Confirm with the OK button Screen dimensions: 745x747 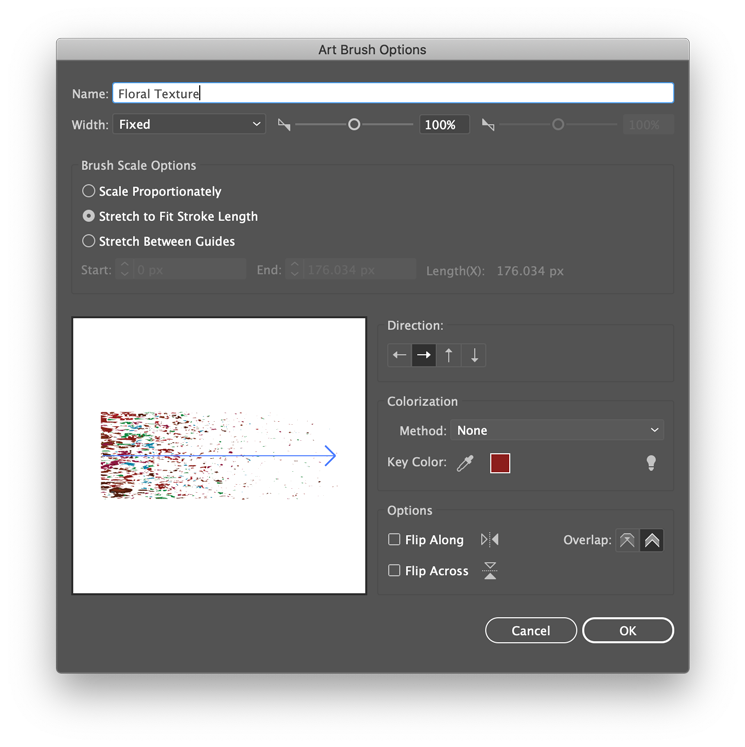tap(628, 630)
